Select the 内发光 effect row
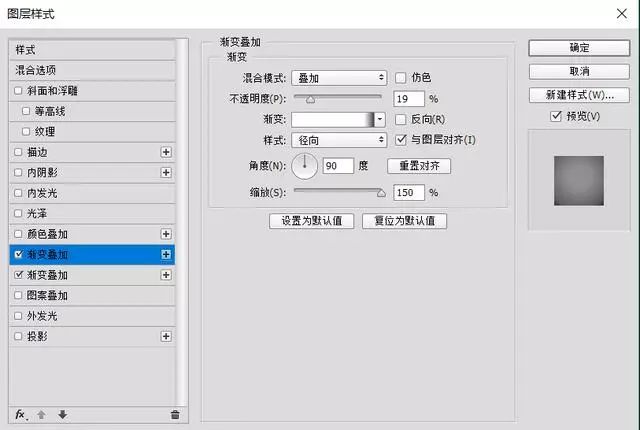 pyautogui.click(x=93, y=193)
